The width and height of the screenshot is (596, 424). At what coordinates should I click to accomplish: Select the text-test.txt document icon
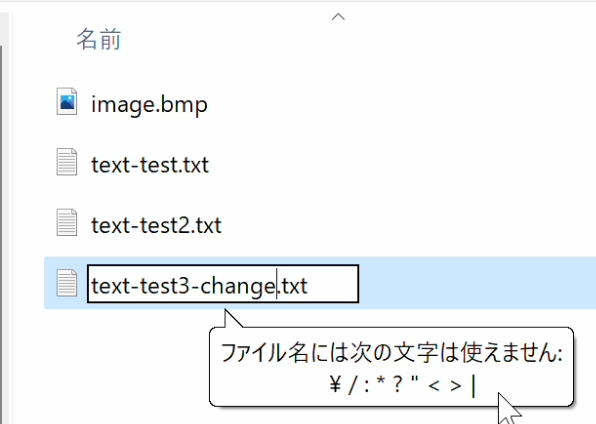tap(67, 162)
